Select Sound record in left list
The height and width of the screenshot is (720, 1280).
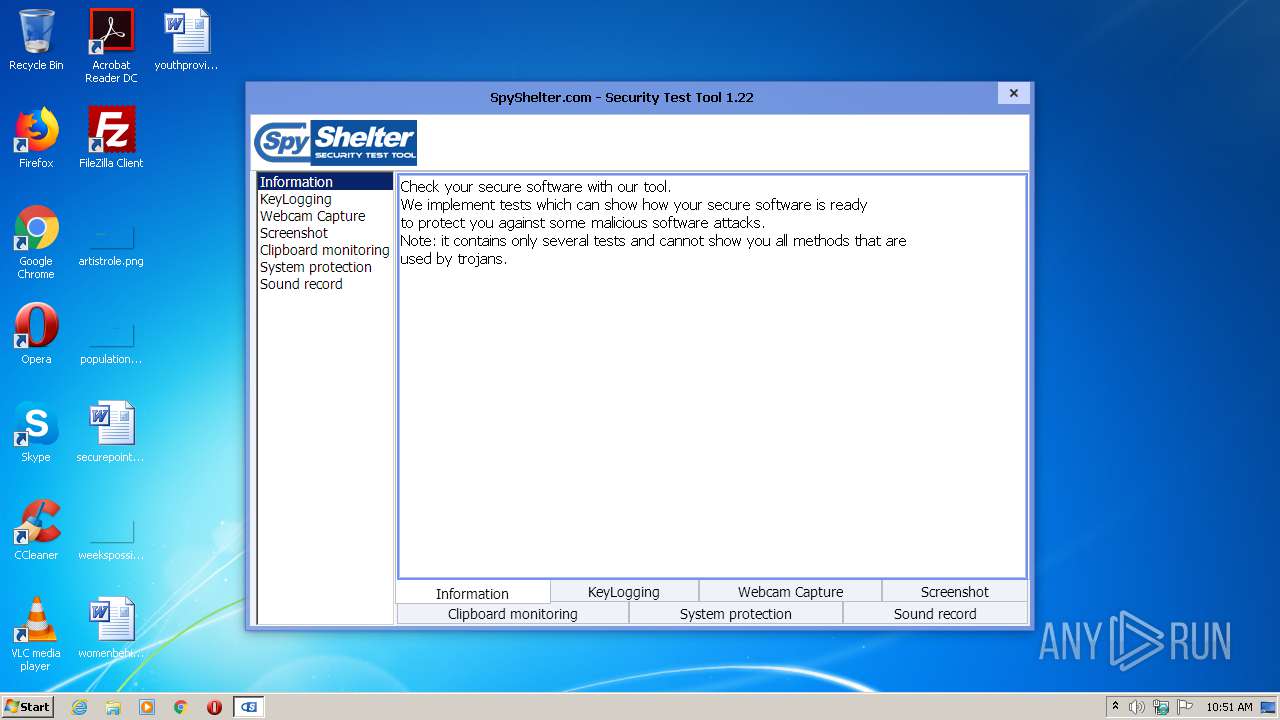(325, 284)
